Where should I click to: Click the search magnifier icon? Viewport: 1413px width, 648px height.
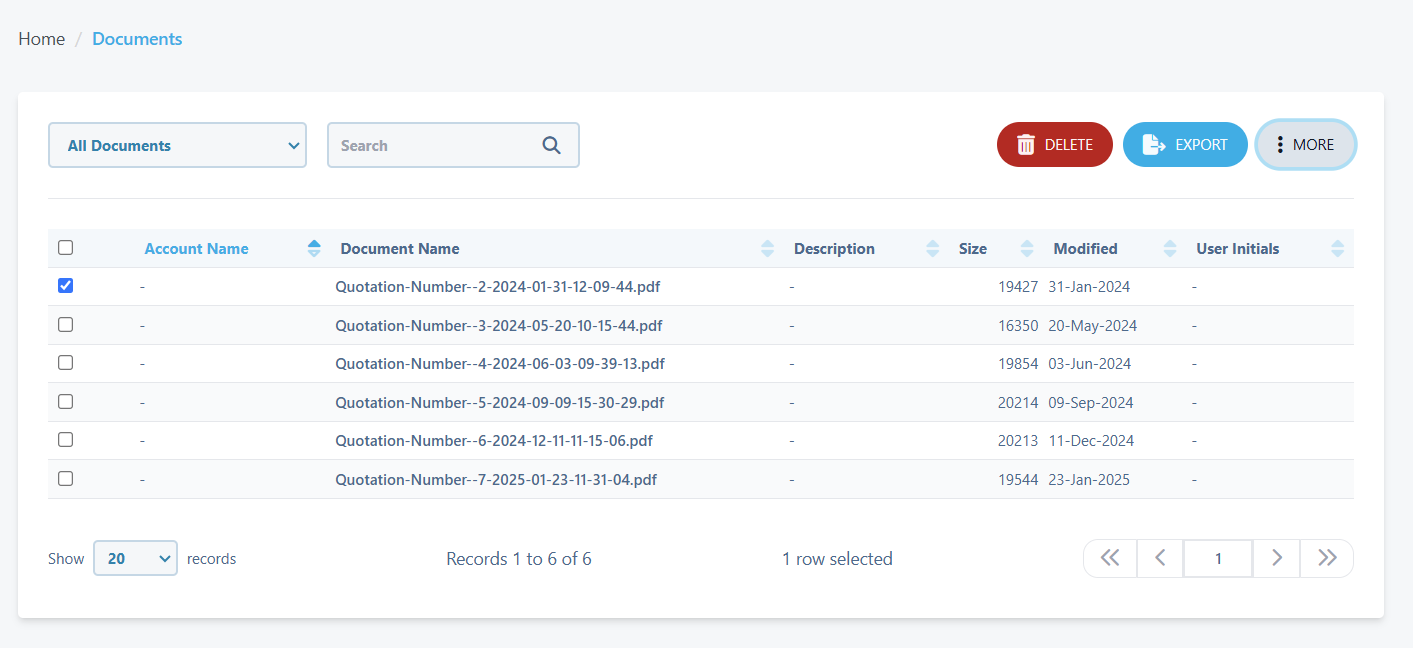(551, 145)
